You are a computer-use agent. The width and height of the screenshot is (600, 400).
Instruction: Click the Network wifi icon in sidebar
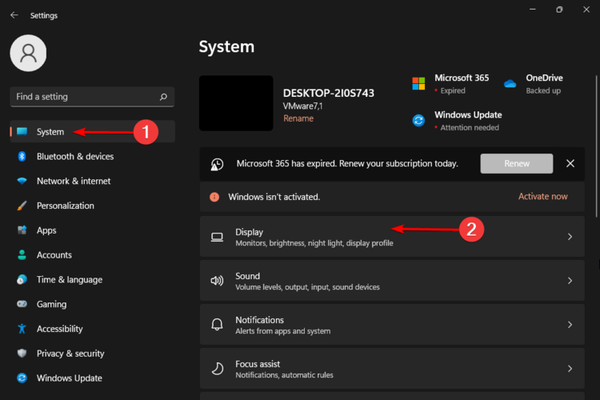pyautogui.click(x=22, y=181)
